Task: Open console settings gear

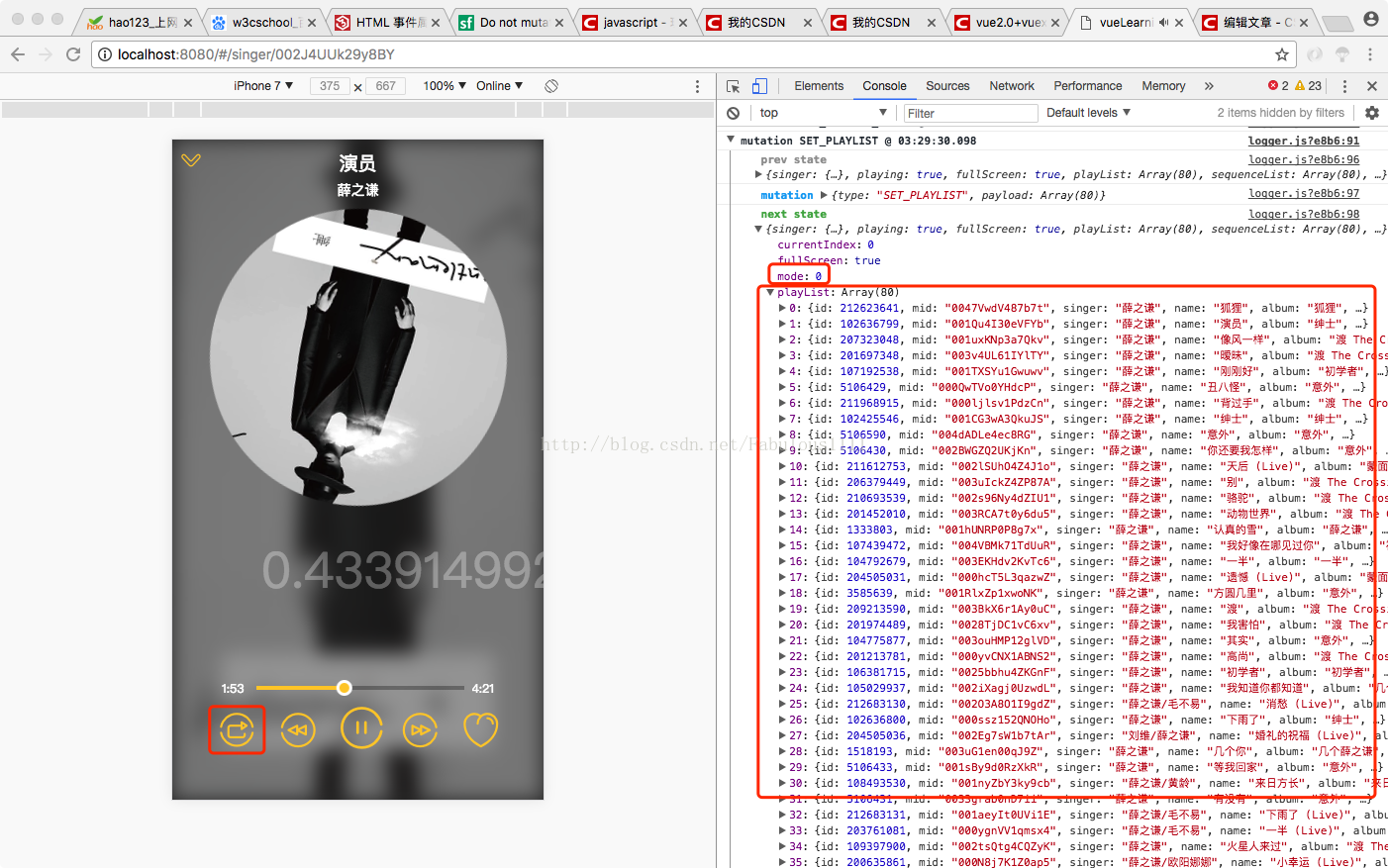Action: (1372, 113)
